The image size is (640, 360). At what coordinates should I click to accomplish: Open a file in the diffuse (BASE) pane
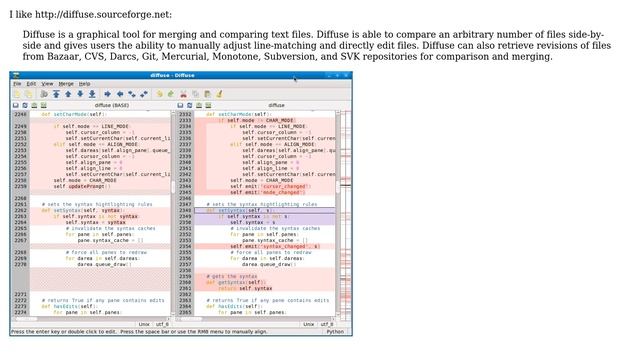(x=16, y=105)
